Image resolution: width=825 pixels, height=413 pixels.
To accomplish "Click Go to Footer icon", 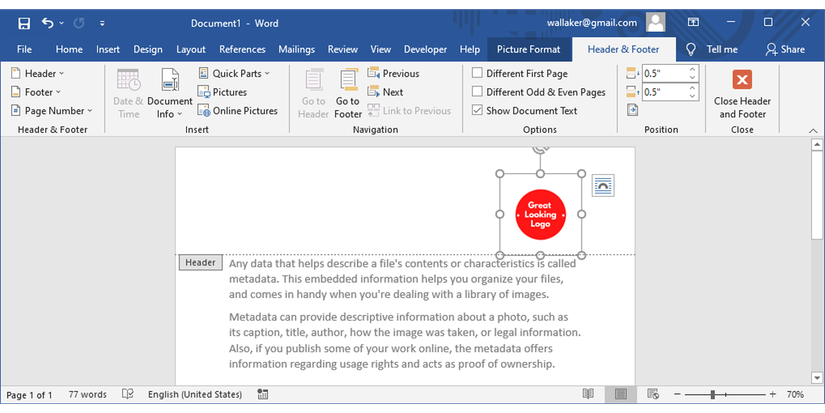I will 348,94.
